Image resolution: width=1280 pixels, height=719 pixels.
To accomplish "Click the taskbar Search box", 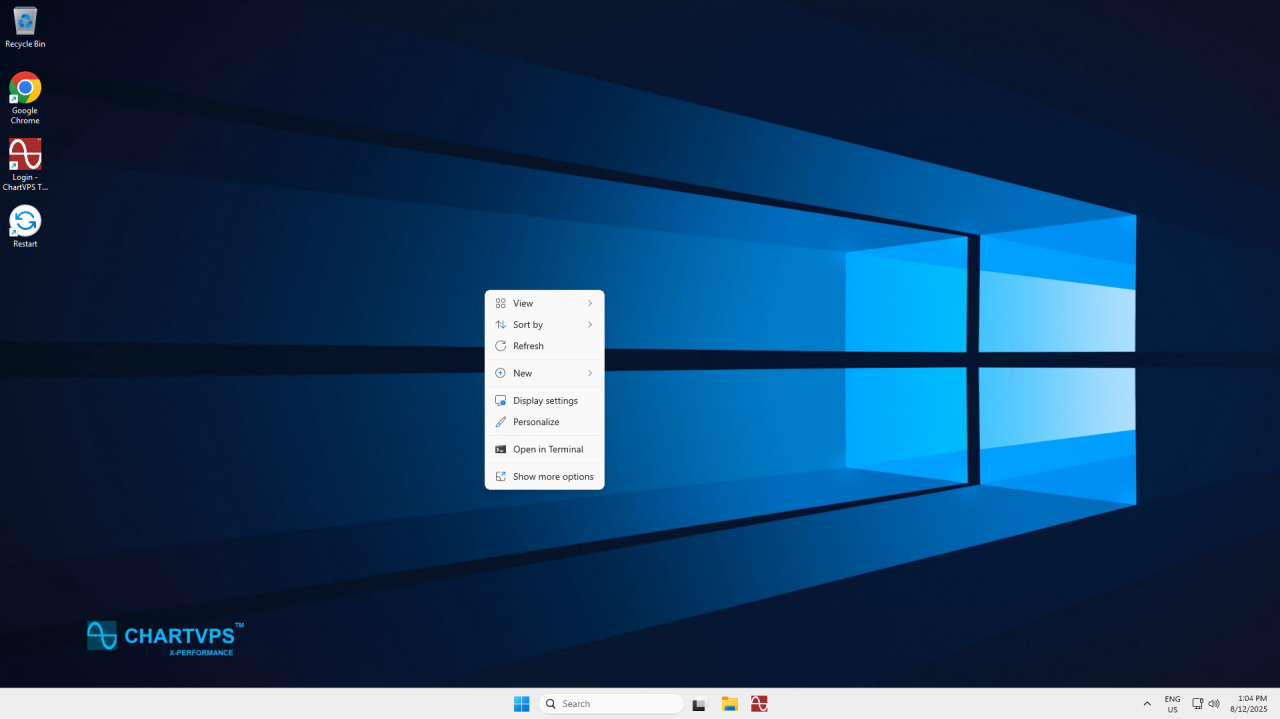I will tap(611, 704).
